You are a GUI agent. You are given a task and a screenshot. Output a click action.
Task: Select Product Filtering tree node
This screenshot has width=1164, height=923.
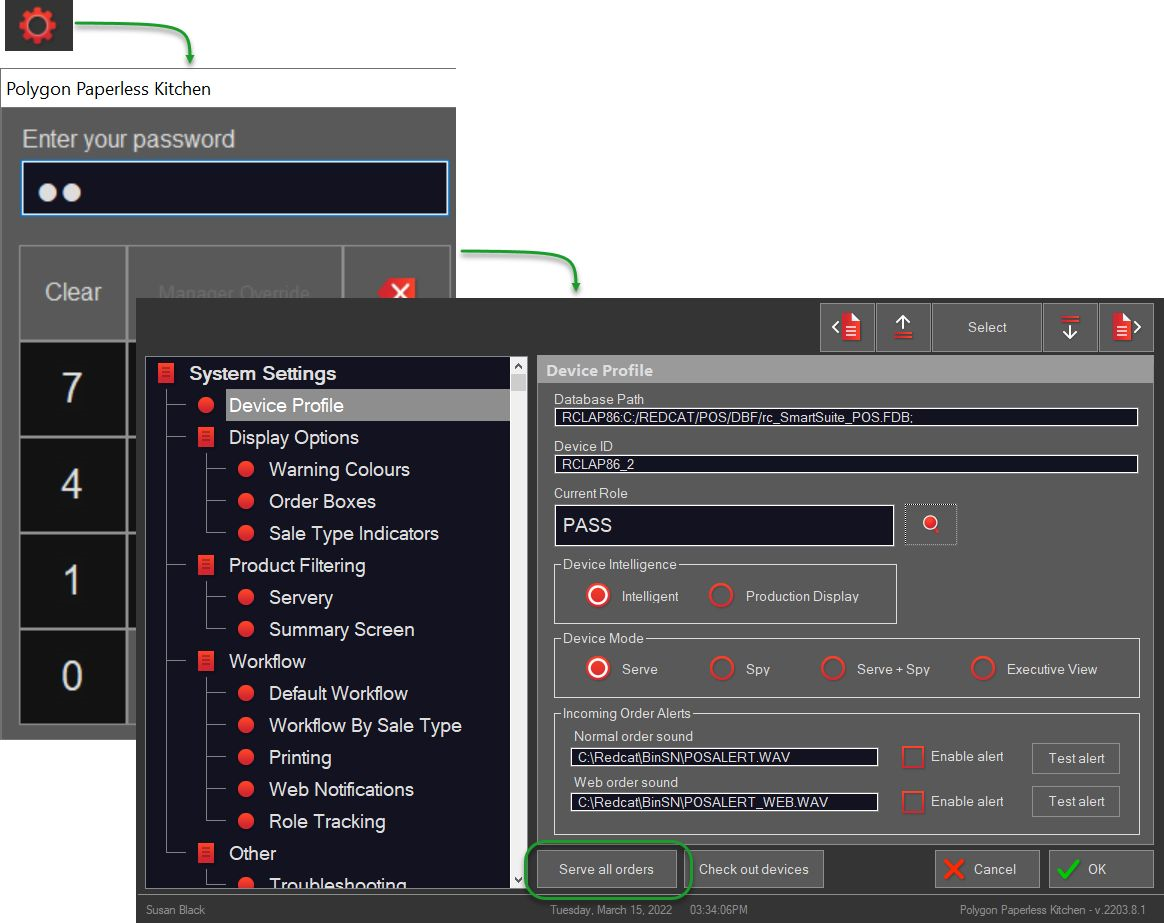point(297,565)
